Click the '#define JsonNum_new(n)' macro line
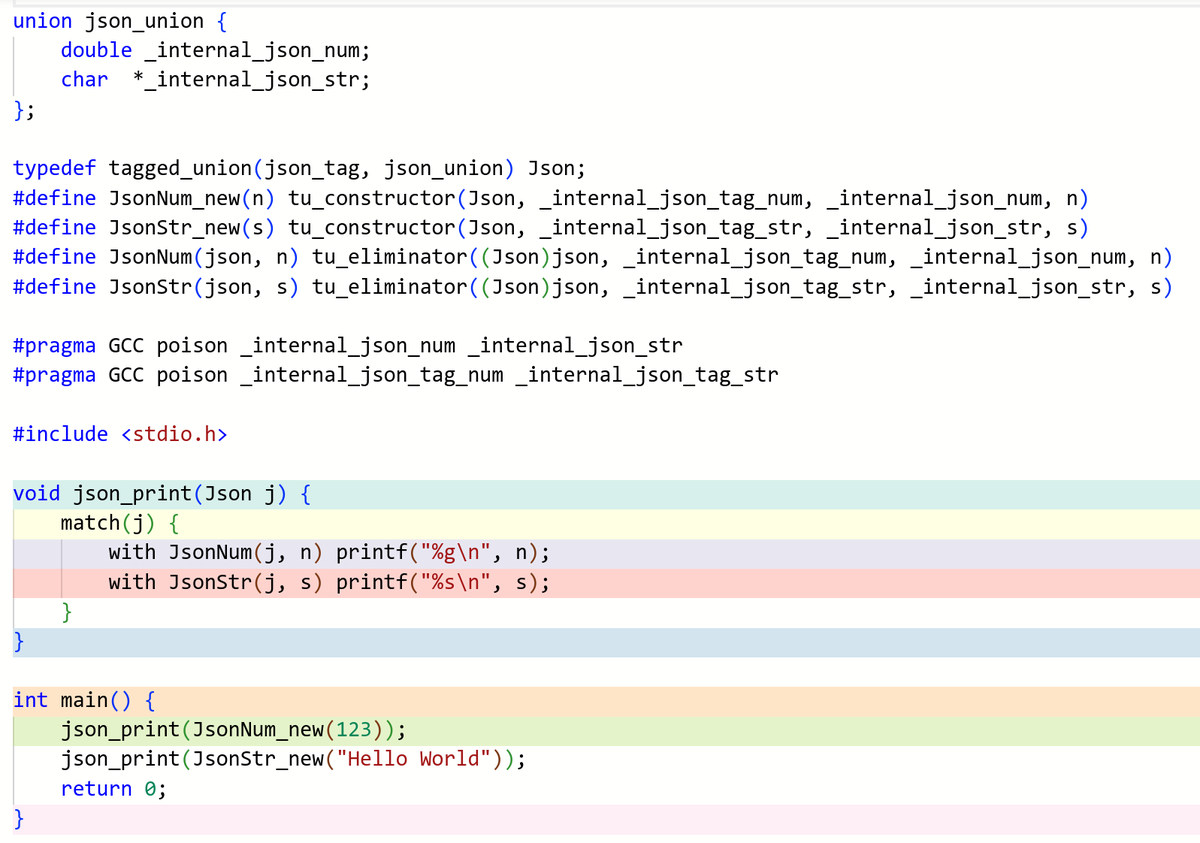 (x=551, y=198)
